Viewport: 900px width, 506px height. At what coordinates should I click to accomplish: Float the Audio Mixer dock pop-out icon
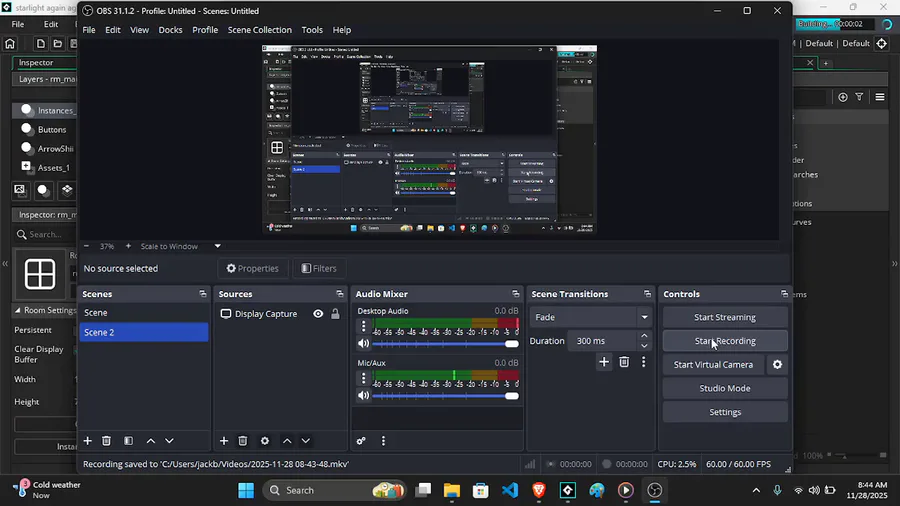[x=515, y=294]
